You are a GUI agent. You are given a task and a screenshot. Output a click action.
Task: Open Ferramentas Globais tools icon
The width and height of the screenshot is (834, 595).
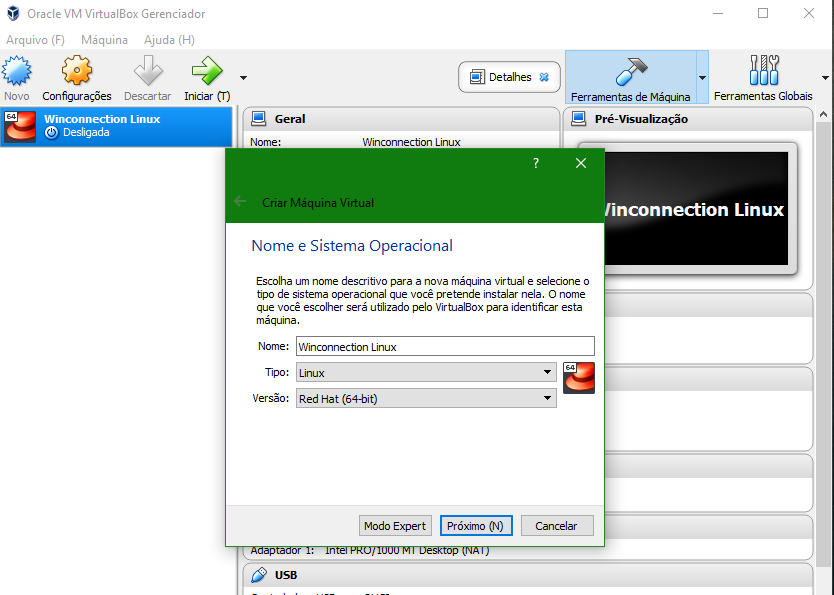(x=763, y=71)
